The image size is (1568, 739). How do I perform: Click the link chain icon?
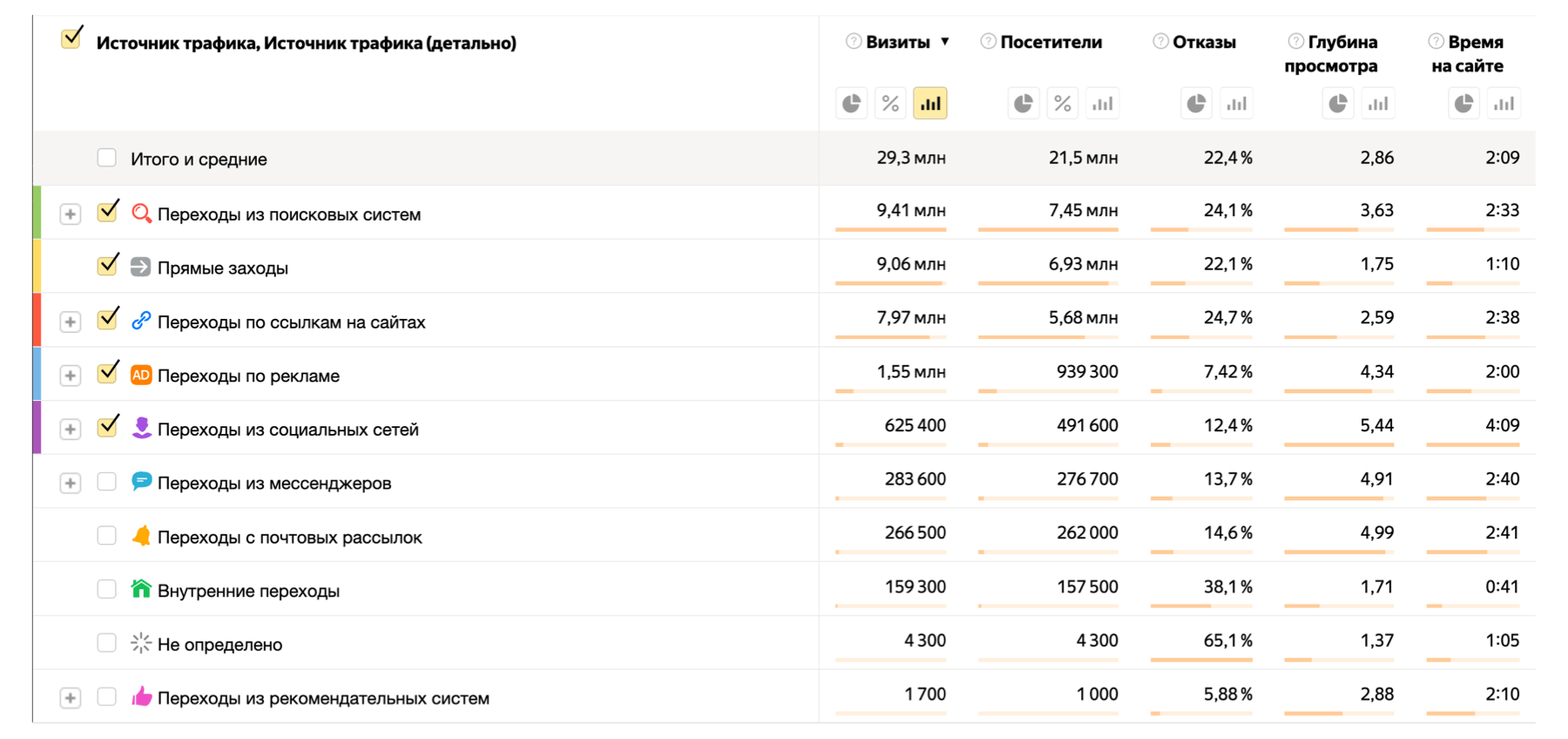[x=140, y=321]
